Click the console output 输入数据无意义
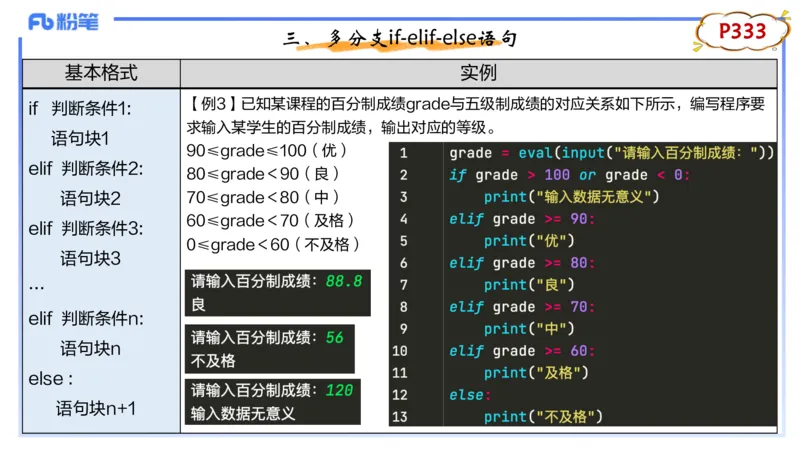 tap(243, 413)
